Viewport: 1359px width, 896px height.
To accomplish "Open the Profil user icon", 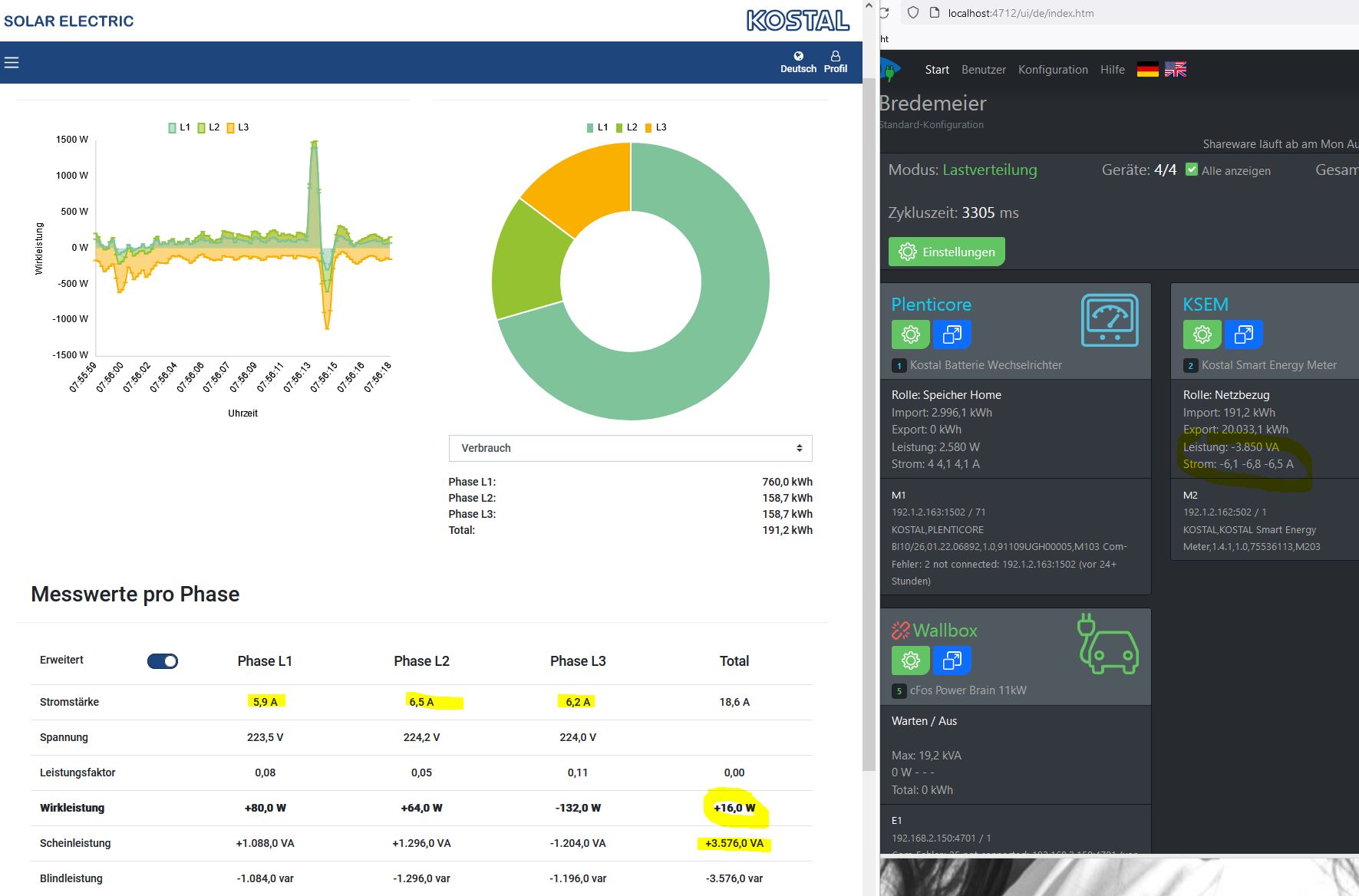I will pyautogui.click(x=835, y=56).
